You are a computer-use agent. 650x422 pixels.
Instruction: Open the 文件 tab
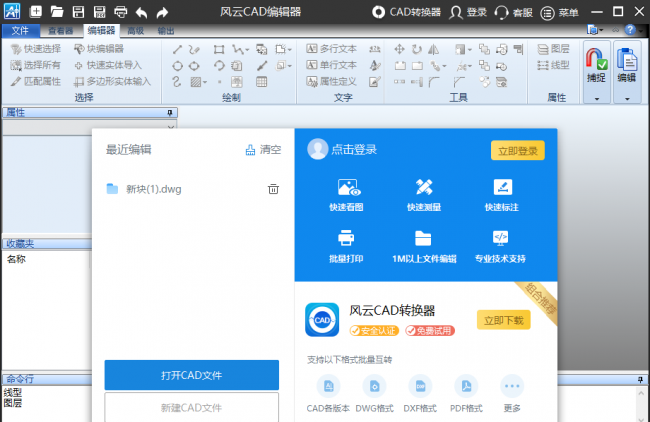[x=20, y=31]
